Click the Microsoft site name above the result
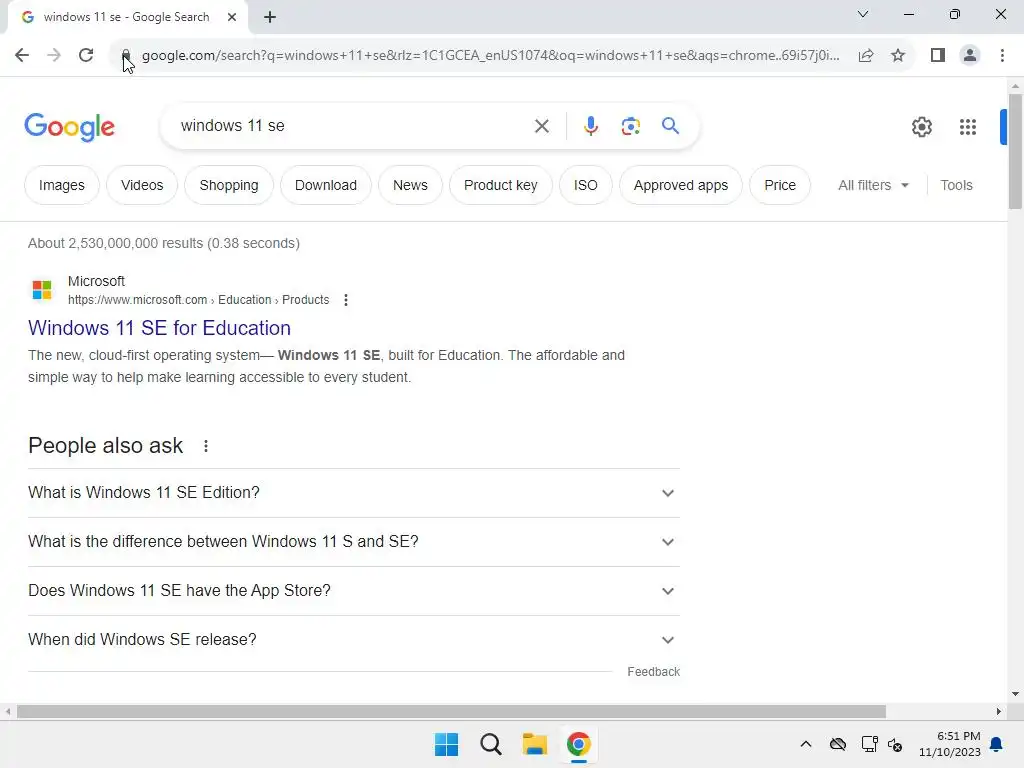Viewport: 1024px width, 768px height. pos(96,281)
